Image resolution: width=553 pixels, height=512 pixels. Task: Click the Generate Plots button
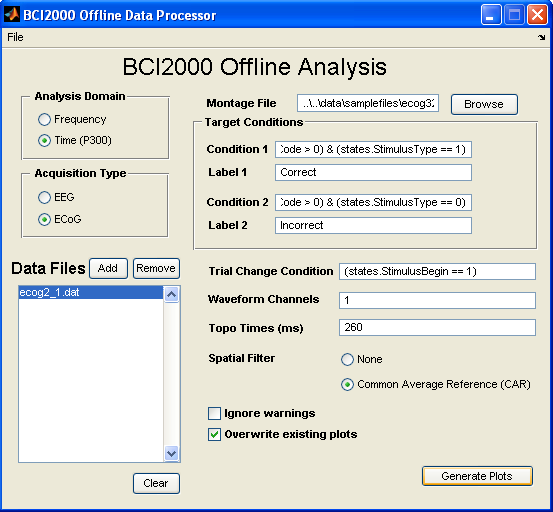pyautogui.click(x=477, y=476)
